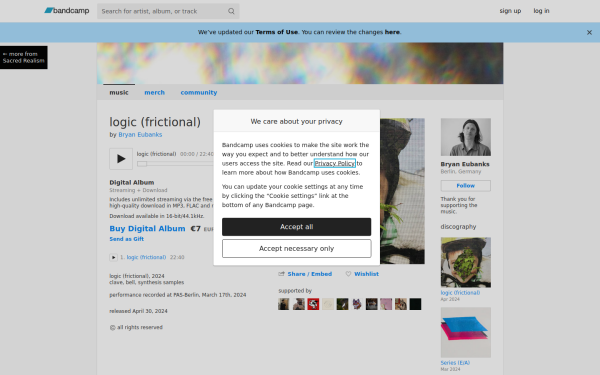Open the last black supporter avatar

(415, 304)
